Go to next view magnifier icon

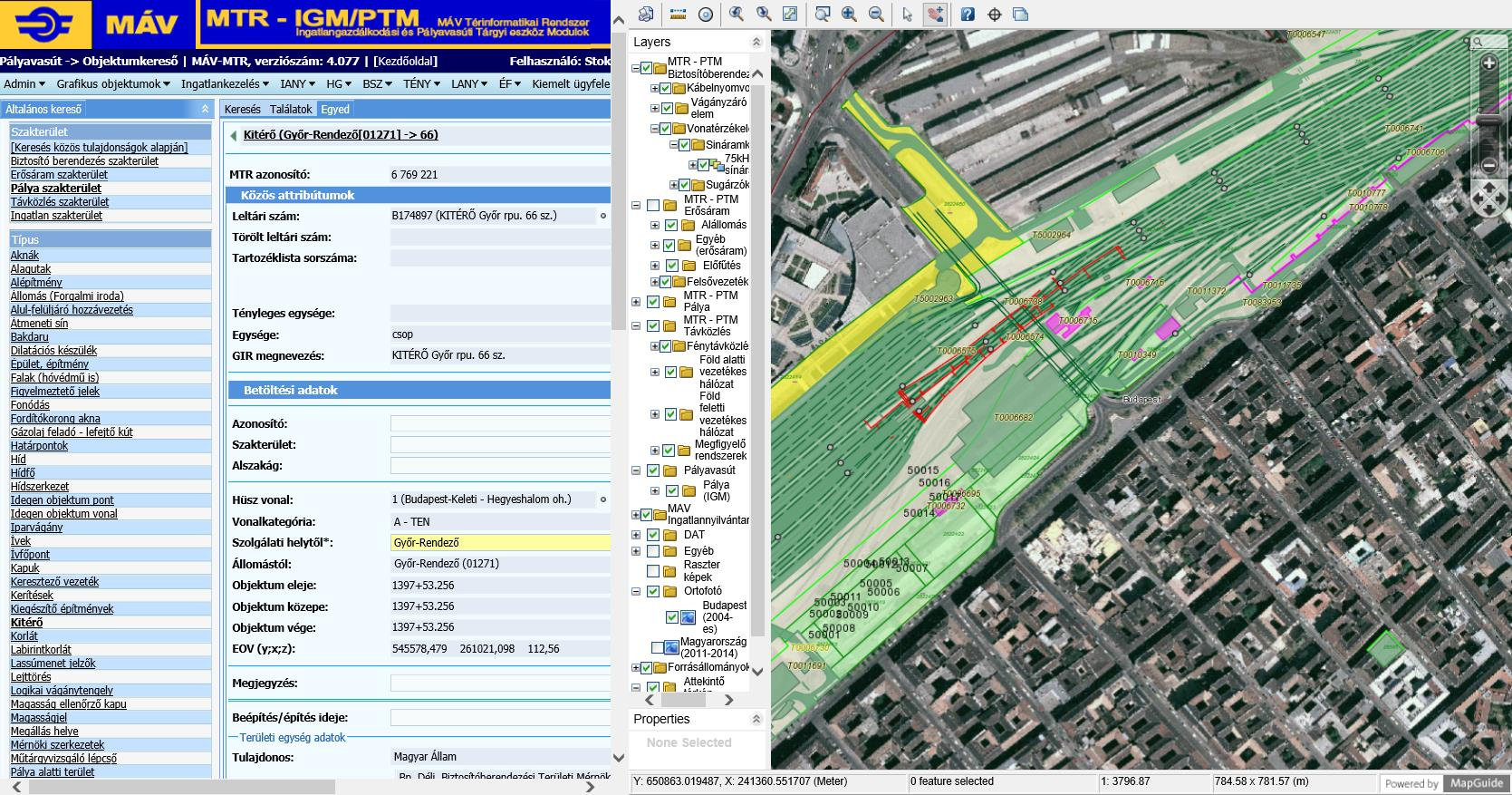[x=764, y=14]
